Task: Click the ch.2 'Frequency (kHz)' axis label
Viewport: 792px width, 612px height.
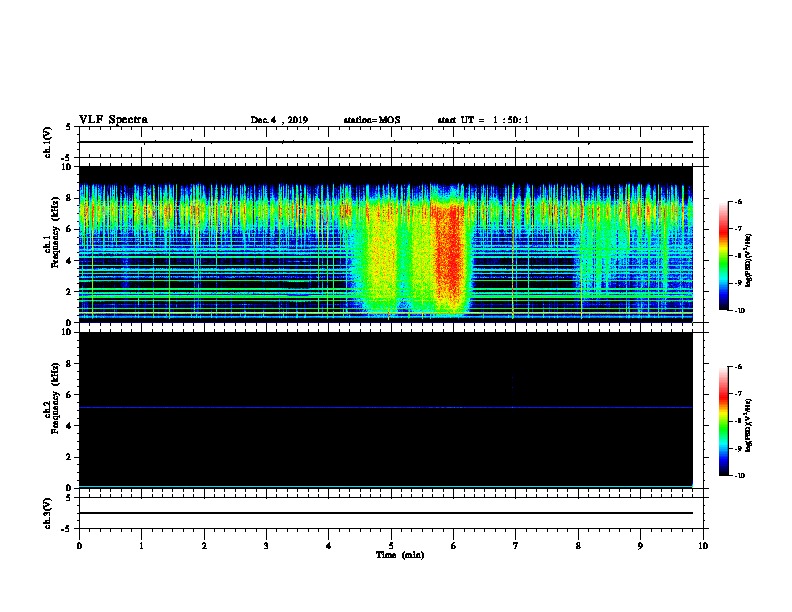Action: pos(55,398)
